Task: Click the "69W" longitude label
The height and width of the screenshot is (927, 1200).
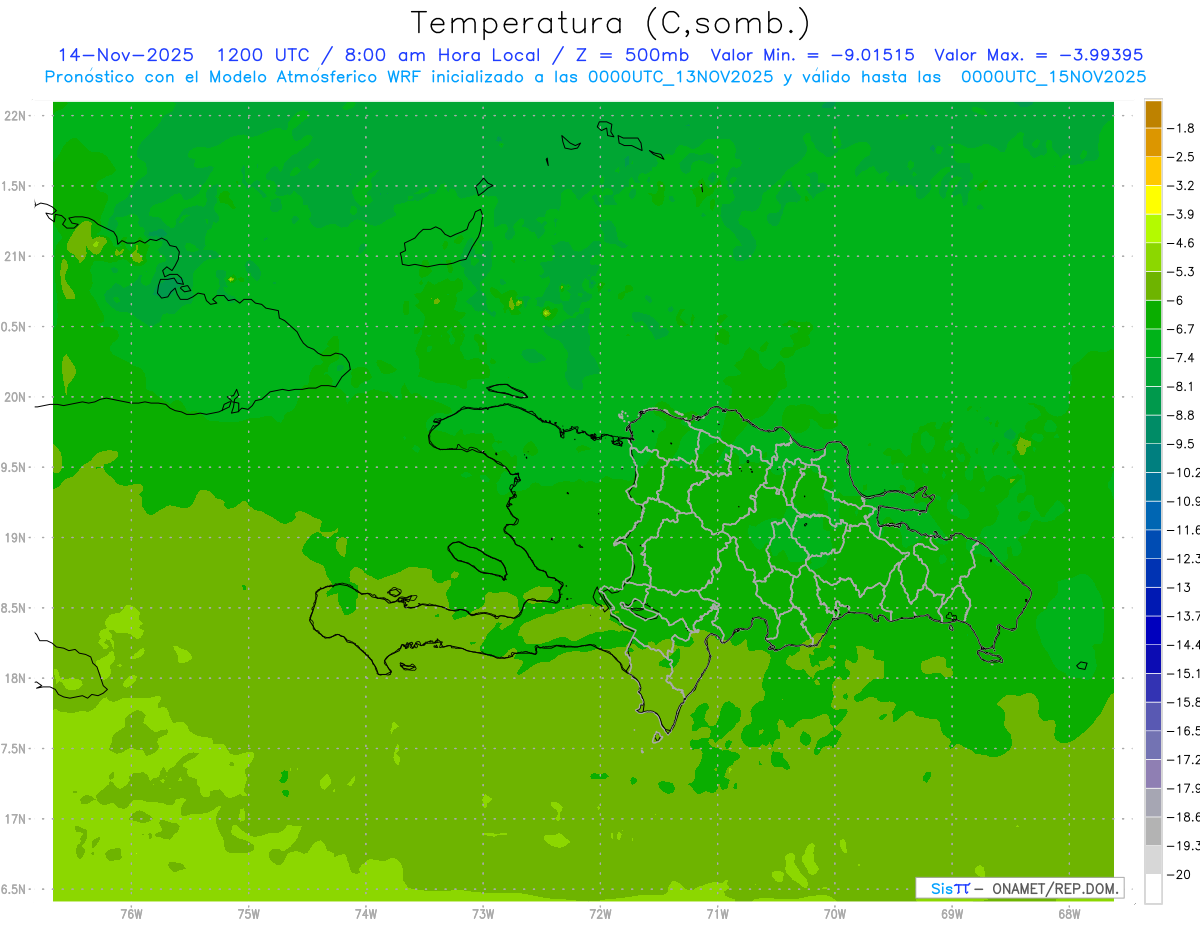Action: click(952, 914)
